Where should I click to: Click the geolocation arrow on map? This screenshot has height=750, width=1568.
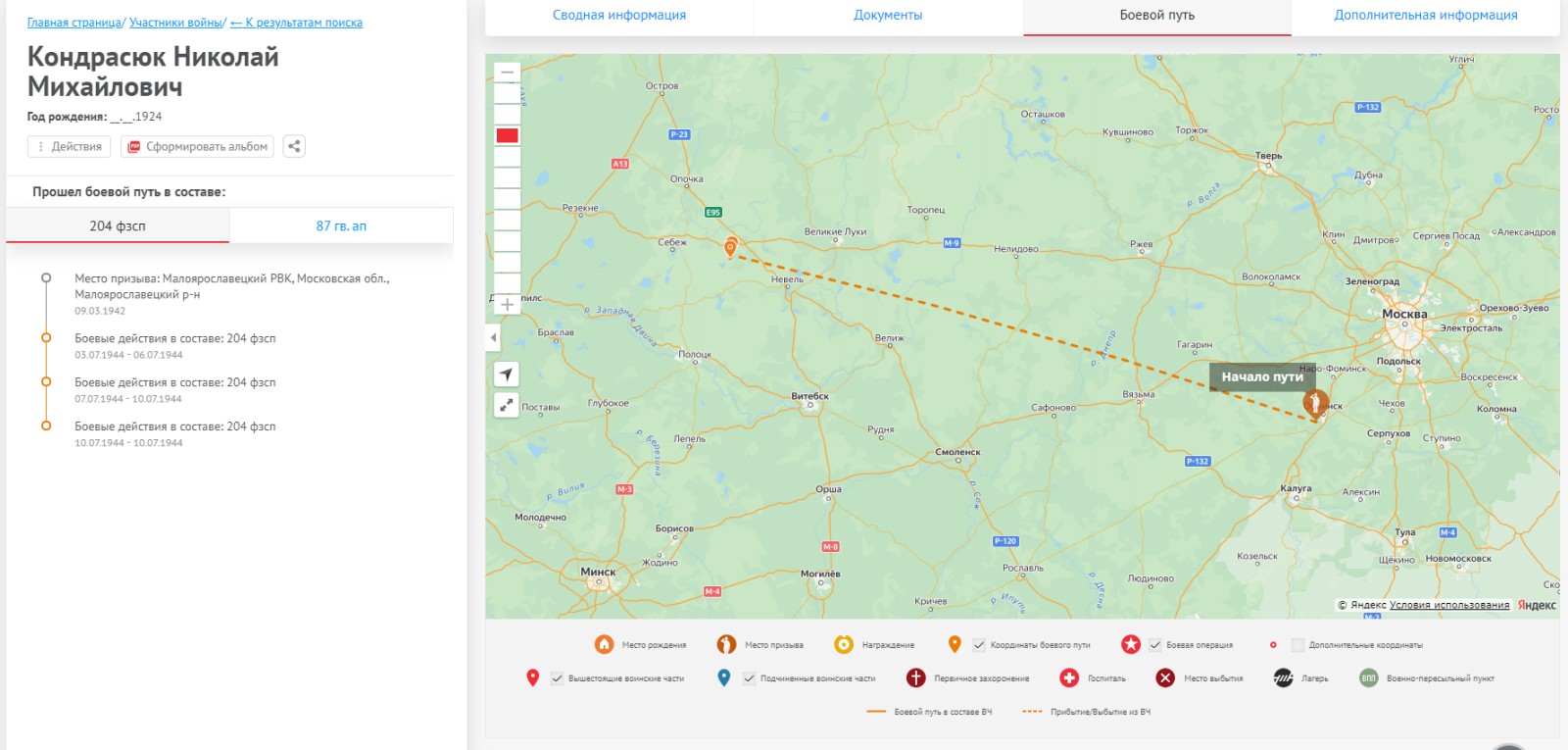(x=506, y=375)
